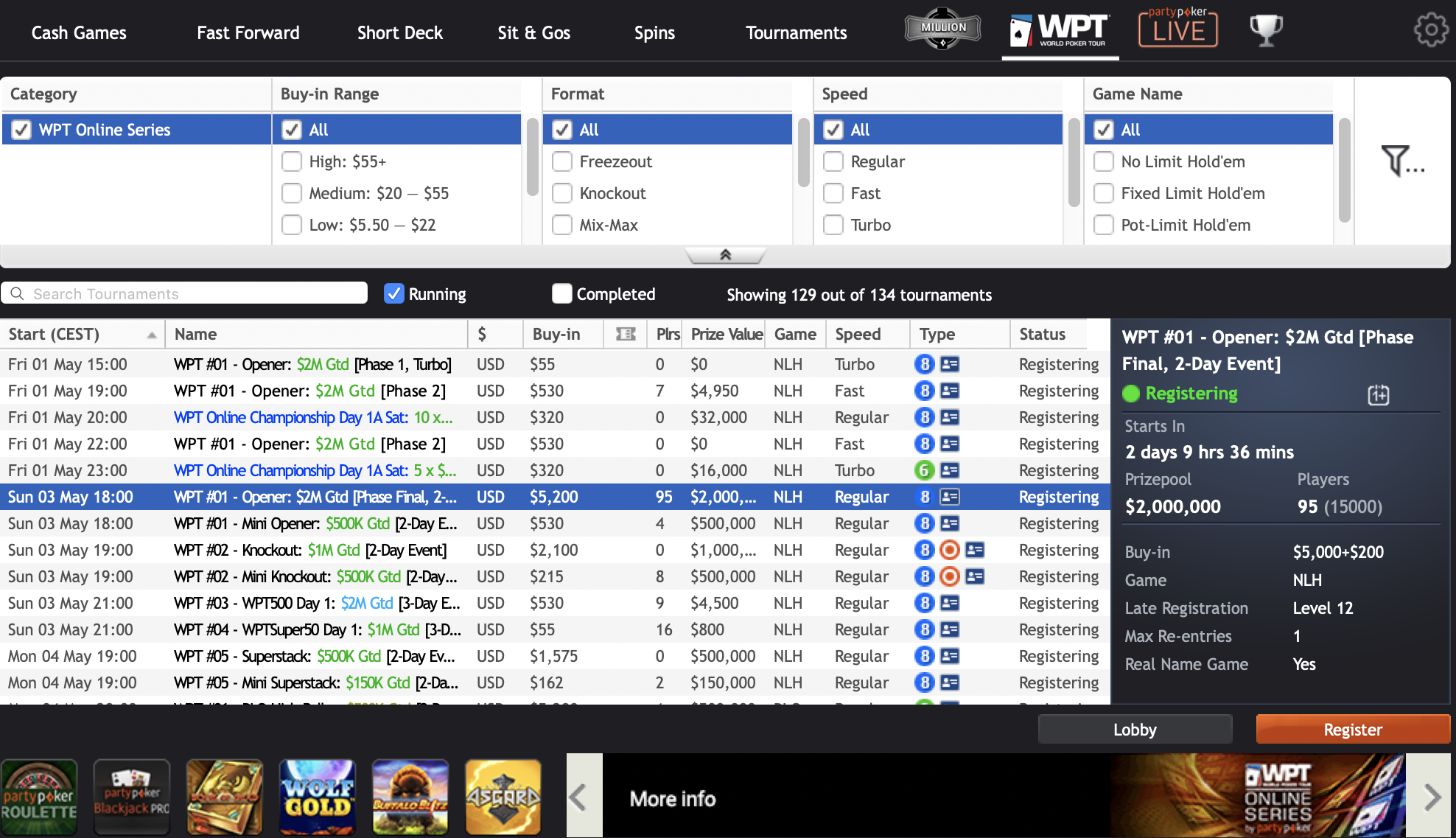Sort by Start (CEST) column arrow

pyautogui.click(x=151, y=335)
